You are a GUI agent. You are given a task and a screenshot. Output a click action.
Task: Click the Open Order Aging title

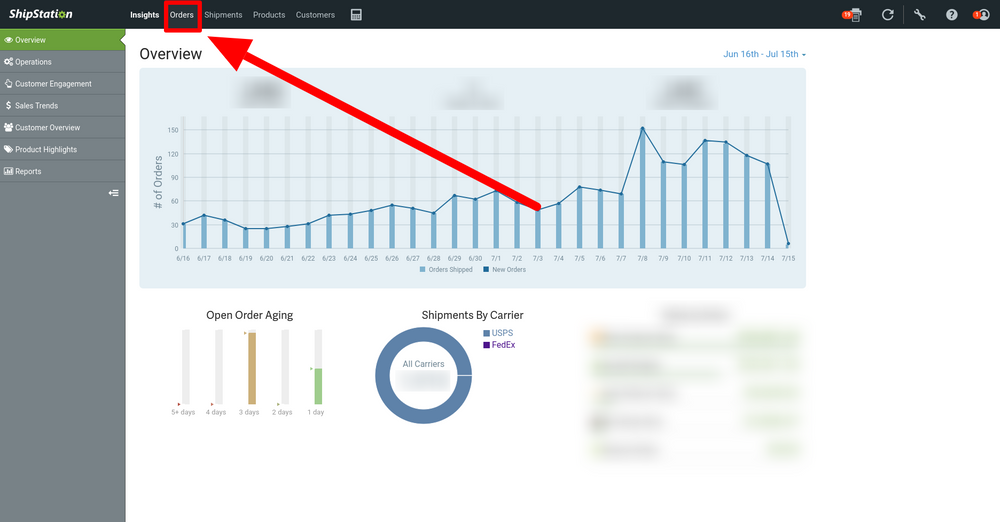[x=249, y=315]
